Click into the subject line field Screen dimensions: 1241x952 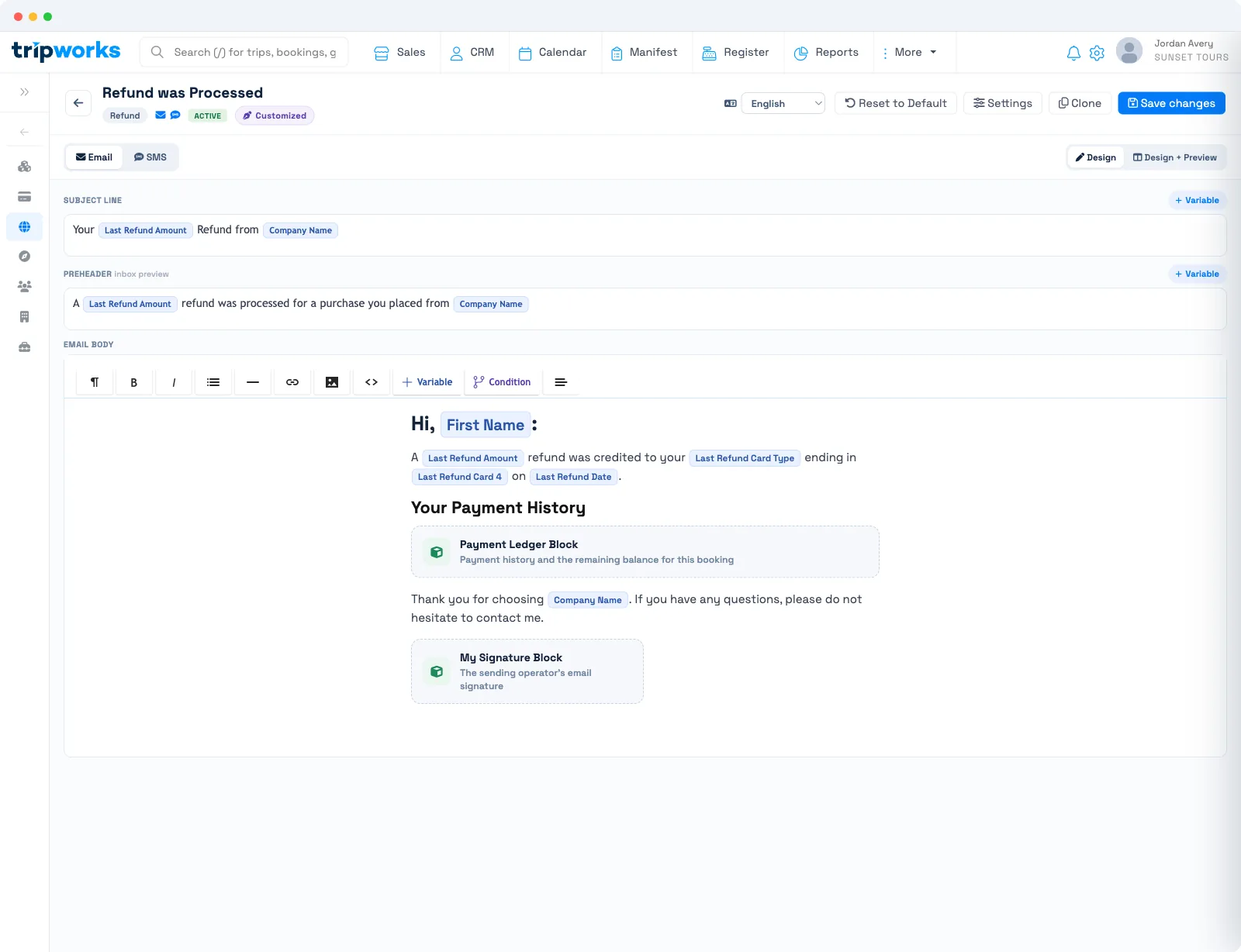pos(645,235)
